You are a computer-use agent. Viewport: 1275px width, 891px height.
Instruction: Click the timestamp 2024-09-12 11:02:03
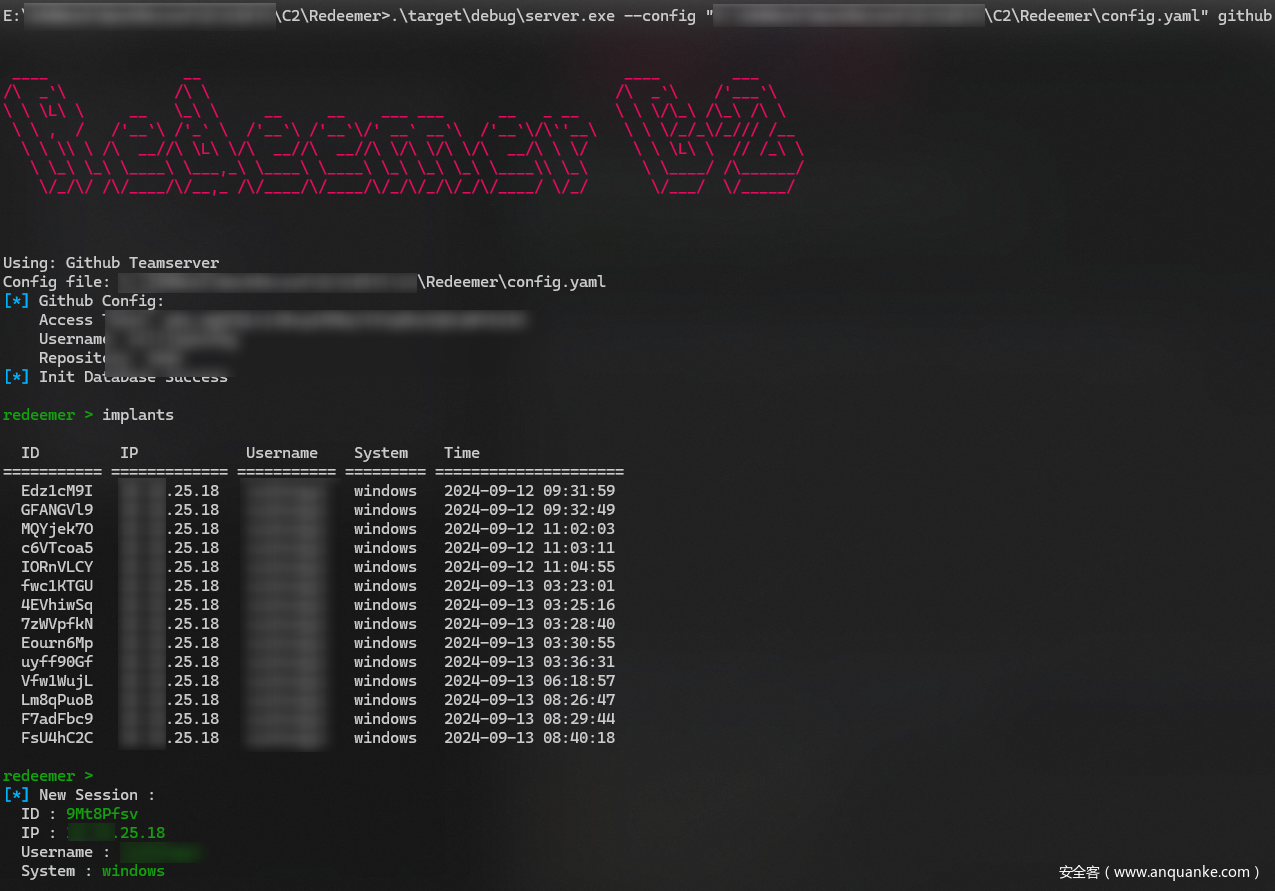[x=529, y=529]
